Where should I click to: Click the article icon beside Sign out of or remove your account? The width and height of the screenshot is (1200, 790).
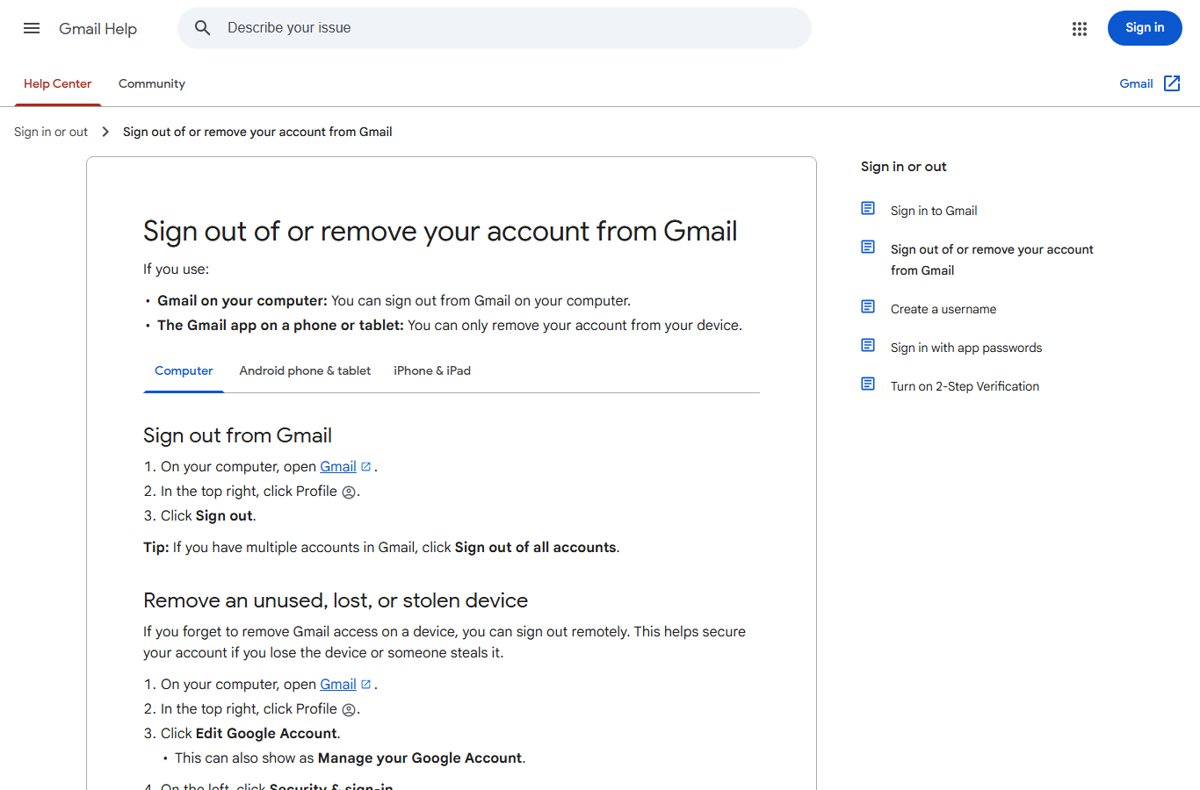(868, 248)
